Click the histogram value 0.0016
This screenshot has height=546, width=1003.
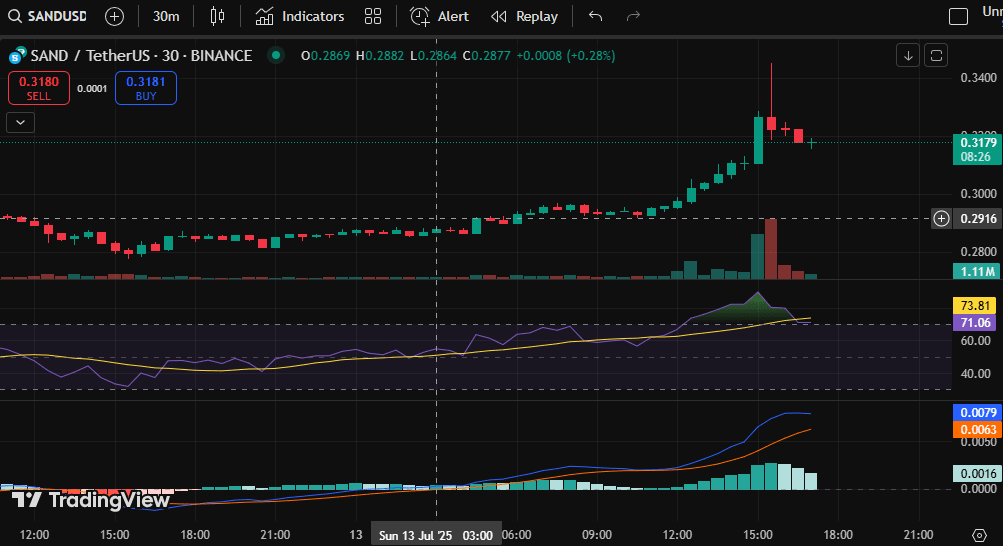tap(978, 474)
